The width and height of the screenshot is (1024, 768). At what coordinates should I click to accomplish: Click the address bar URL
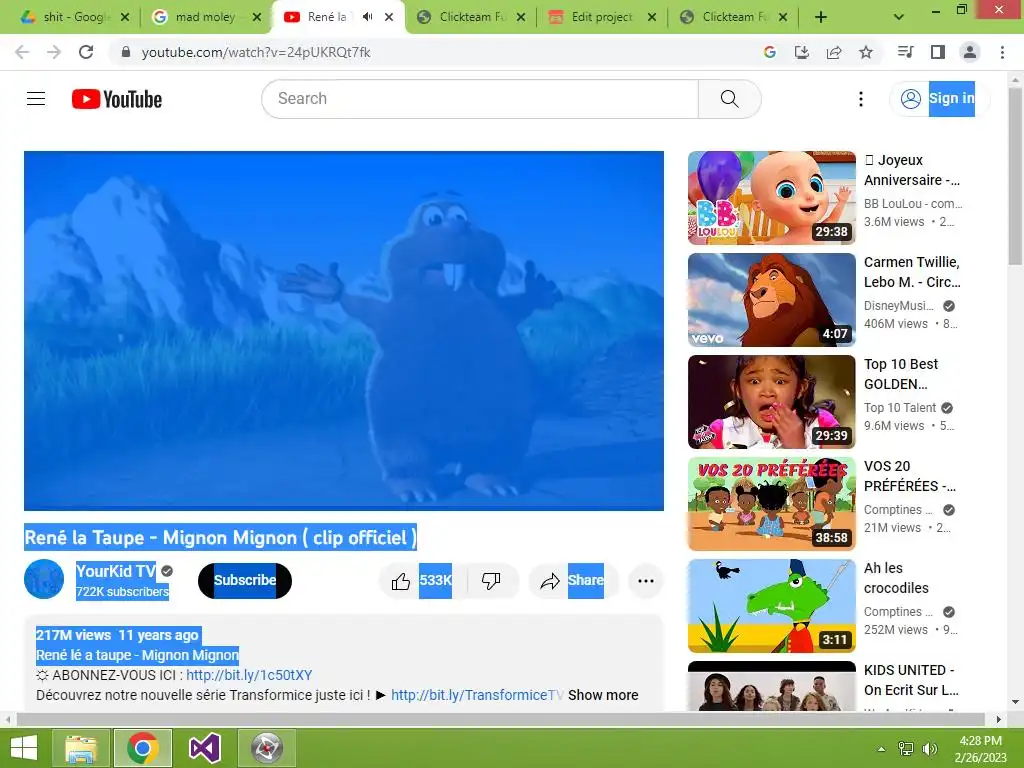point(256,52)
